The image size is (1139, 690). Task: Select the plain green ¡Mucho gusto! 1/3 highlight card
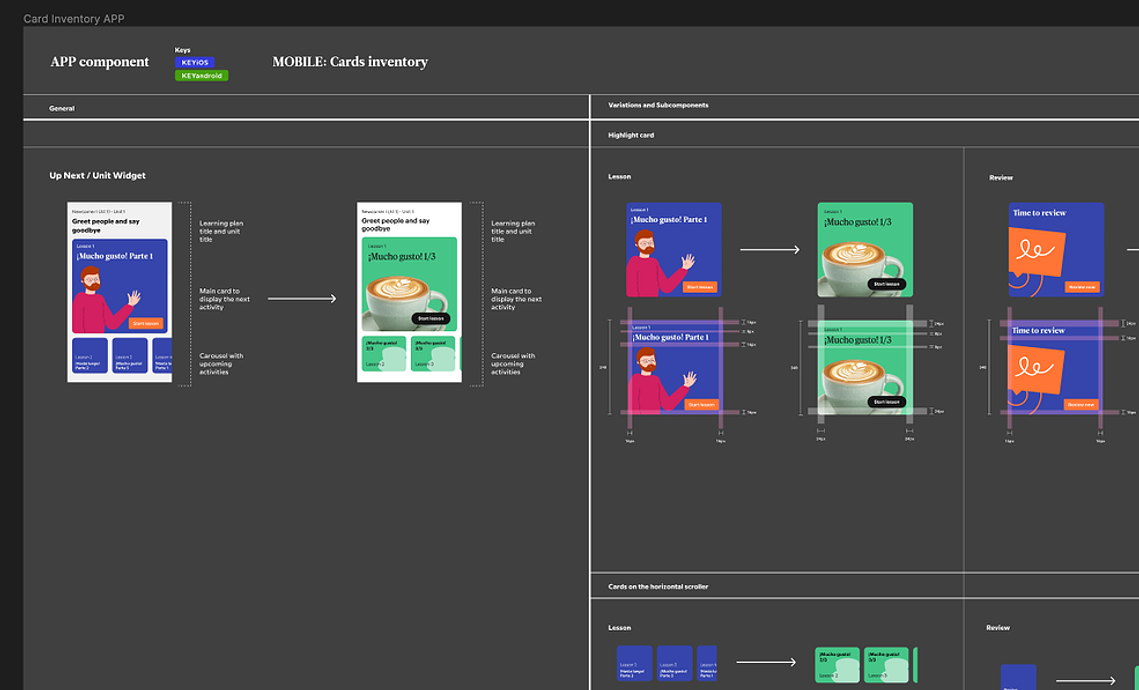pyautogui.click(x=865, y=250)
